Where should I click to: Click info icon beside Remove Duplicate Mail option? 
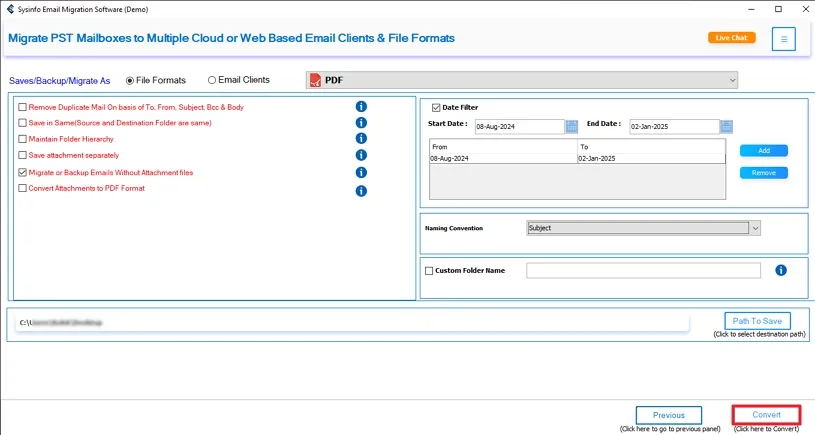point(362,107)
